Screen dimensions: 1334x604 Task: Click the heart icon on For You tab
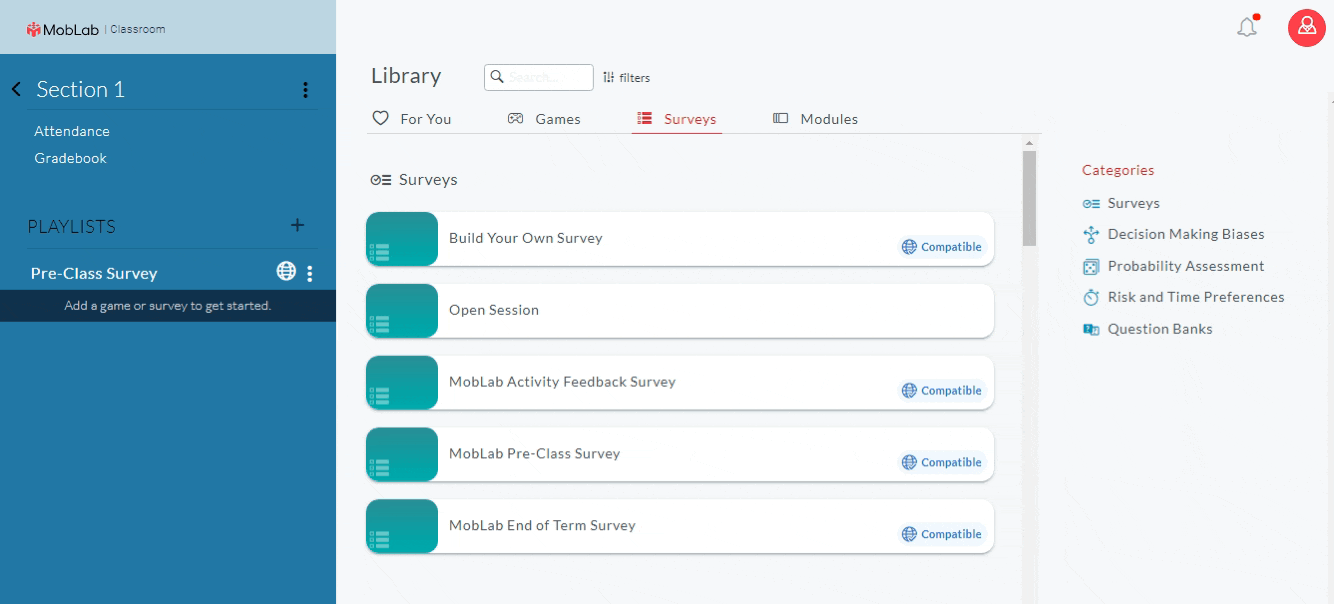380,118
